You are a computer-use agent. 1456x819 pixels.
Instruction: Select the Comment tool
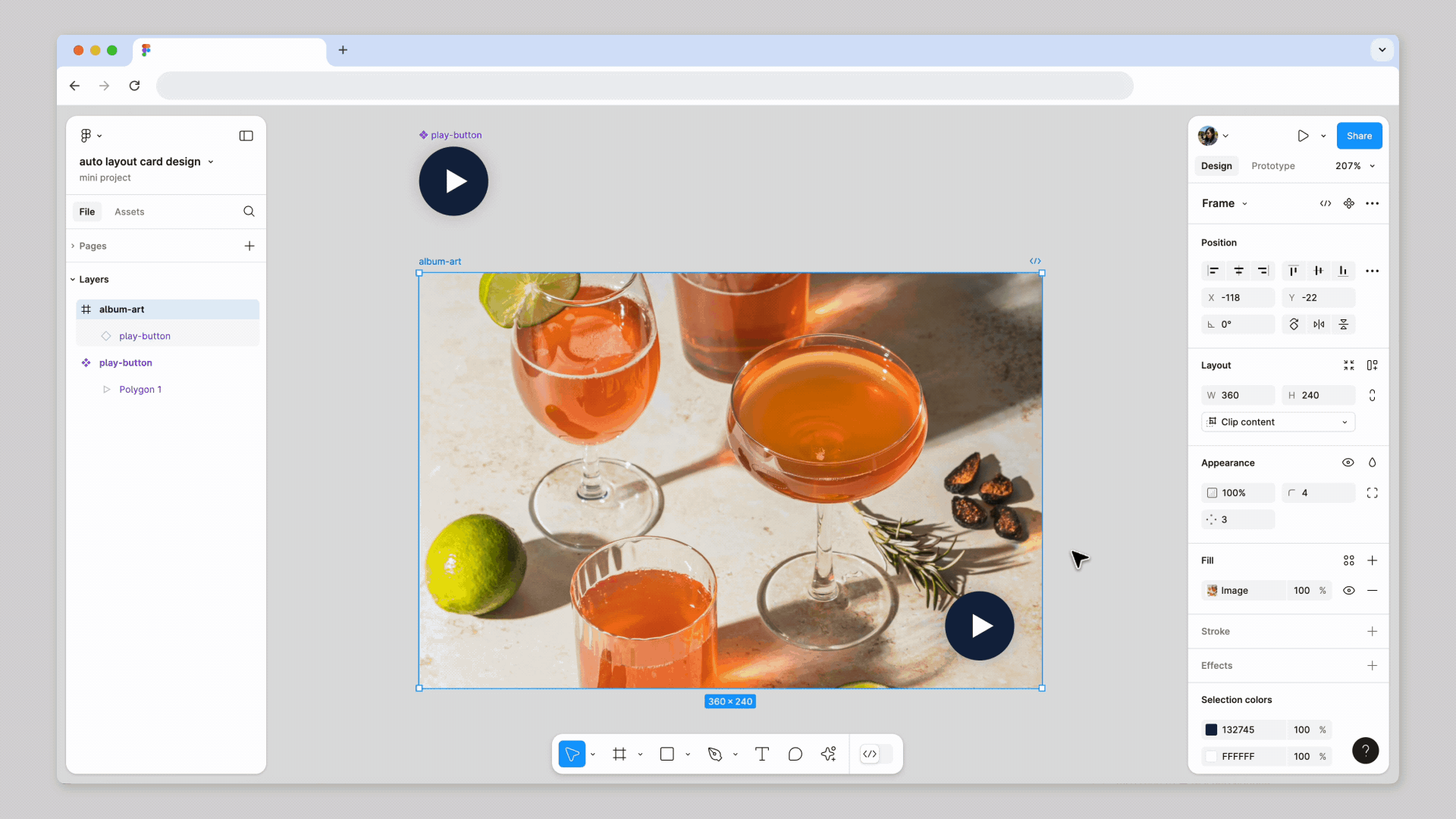pyautogui.click(x=795, y=754)
